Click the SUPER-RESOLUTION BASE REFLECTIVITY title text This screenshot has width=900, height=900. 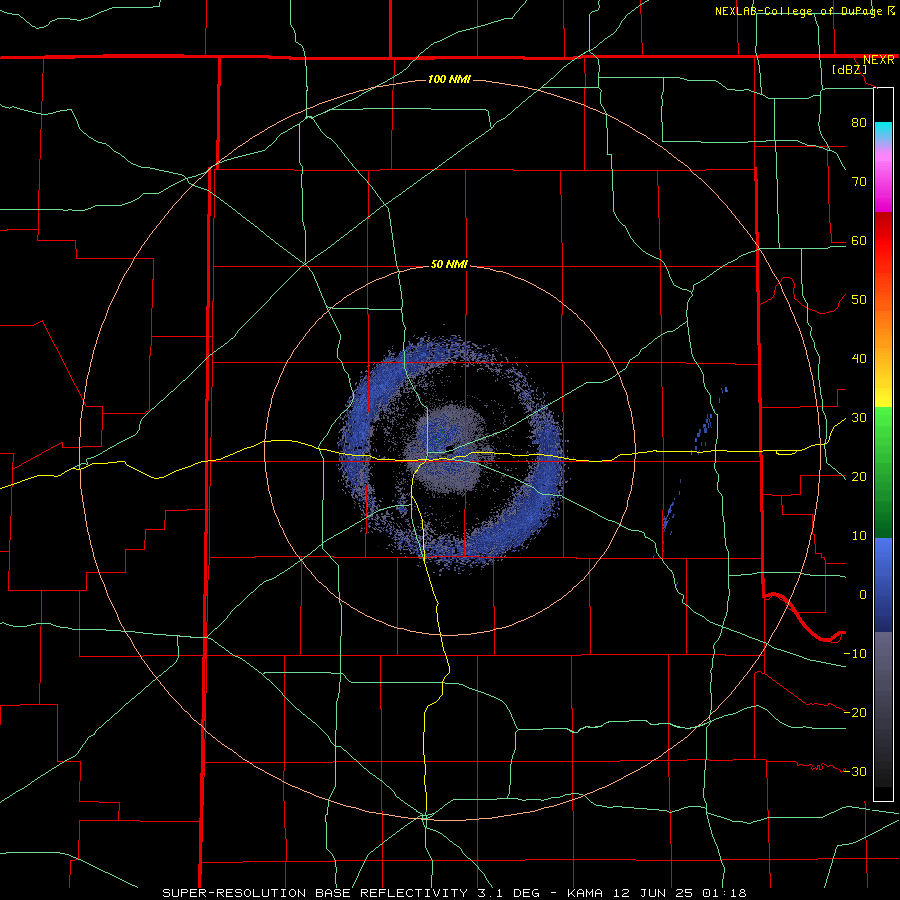tap(315, 893)
